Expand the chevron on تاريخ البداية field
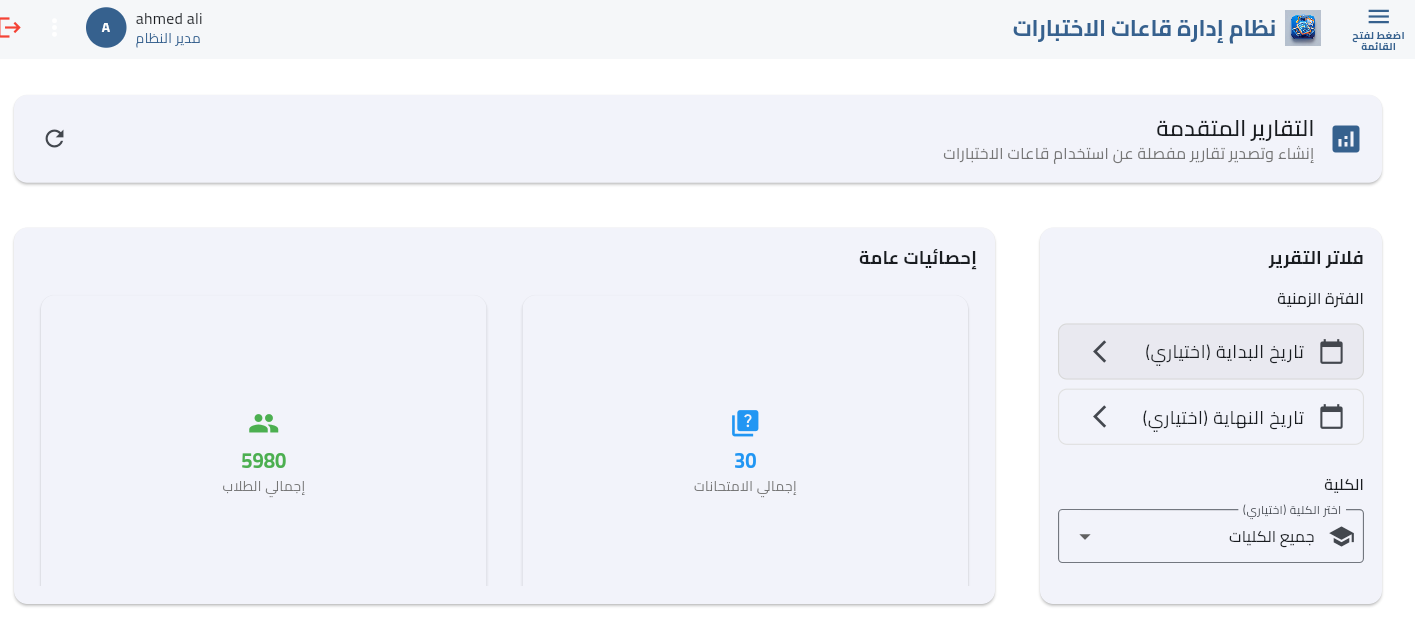The width and height of the screenshot is (1415, 624). pyautogui.click(x=1100, y=351)
